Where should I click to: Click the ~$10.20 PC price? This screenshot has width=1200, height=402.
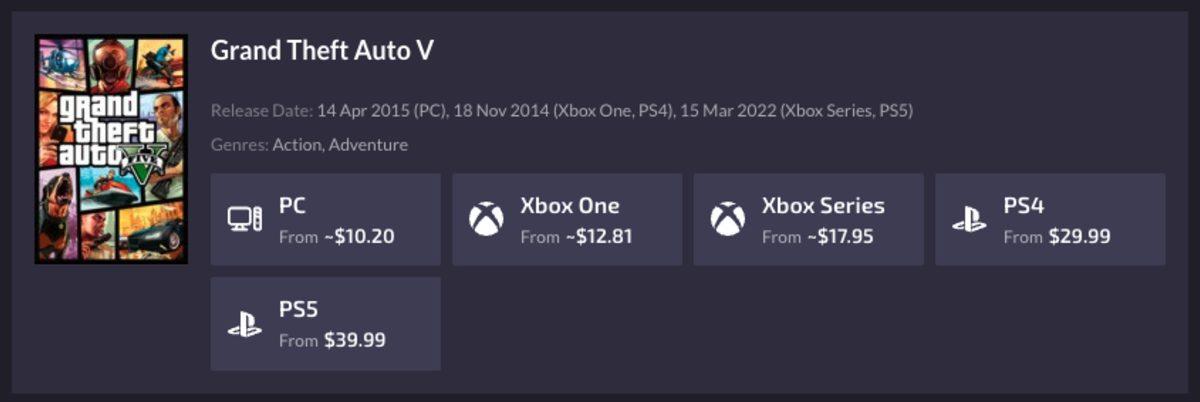coord(358,237)
